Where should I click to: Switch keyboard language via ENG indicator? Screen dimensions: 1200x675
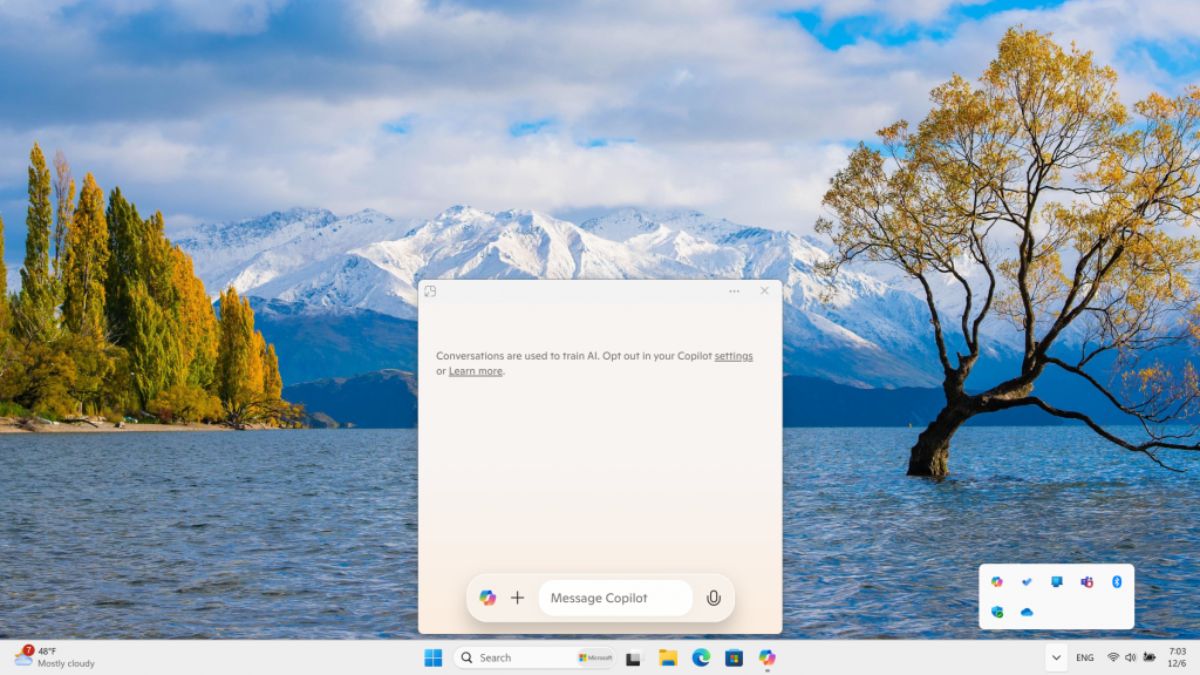(1084, 658)
